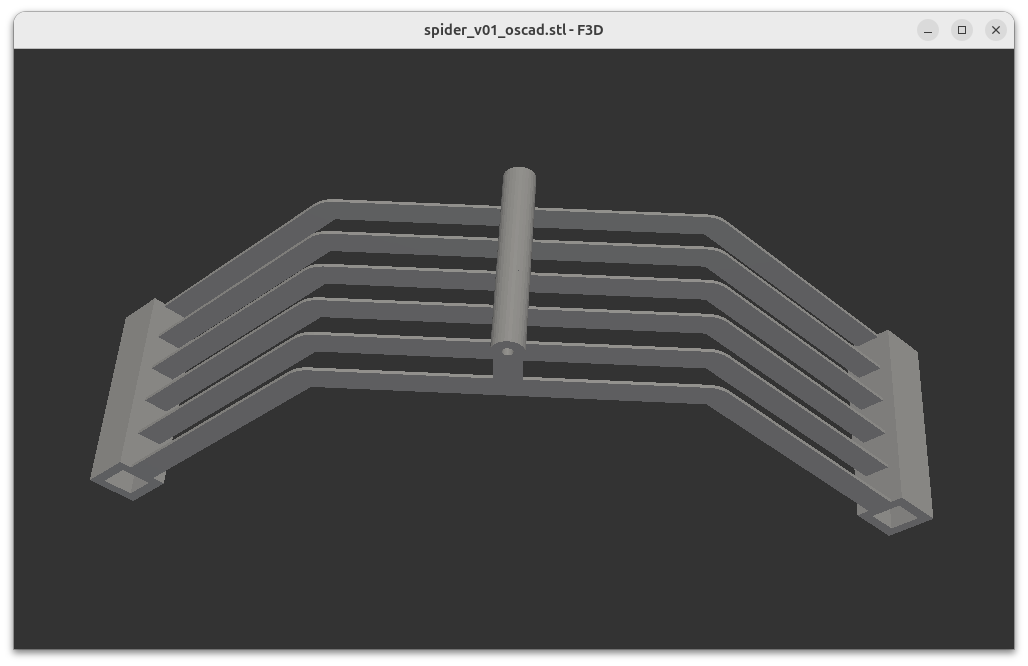
Task: Click empty title bar space left of title
Action: (x=200, y=30)
